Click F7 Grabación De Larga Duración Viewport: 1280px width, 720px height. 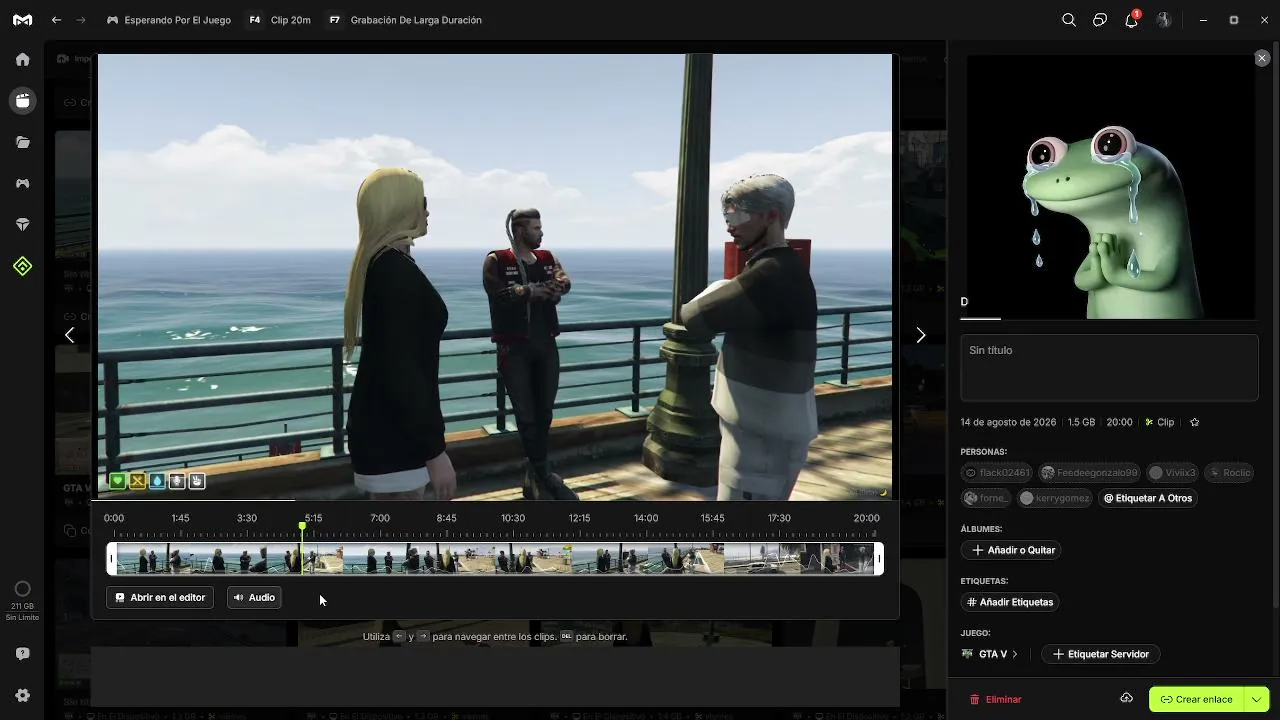point(404,20)
